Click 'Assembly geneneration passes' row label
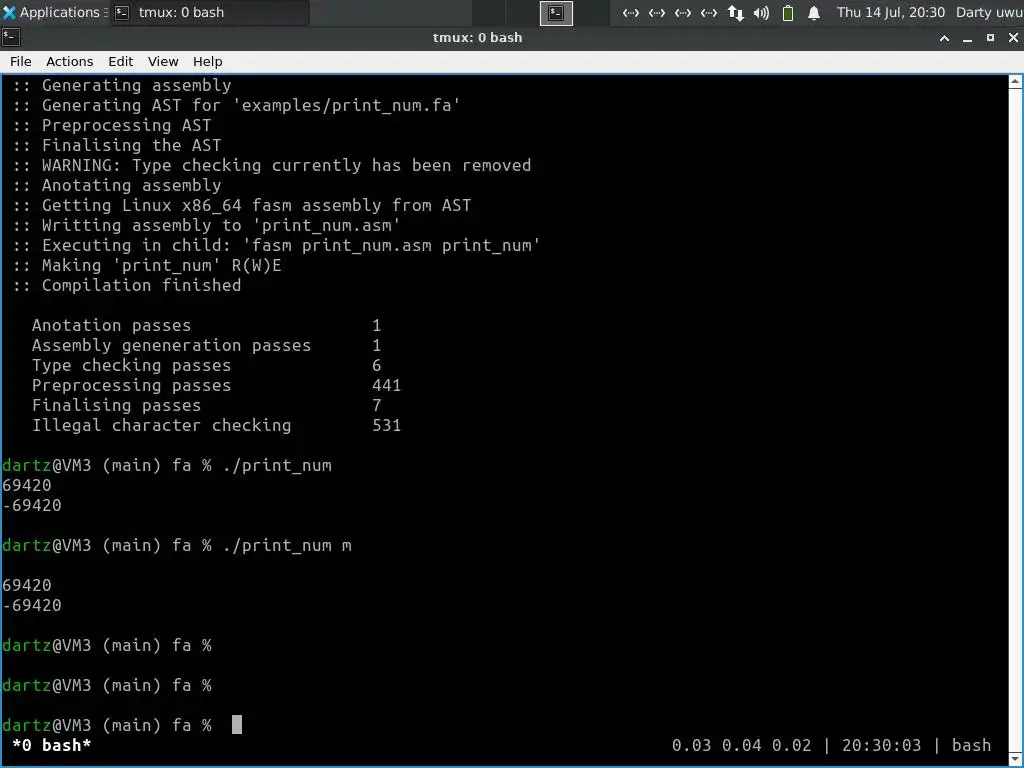This screenshot has width=1024, height=768. [x=171, y=345]
